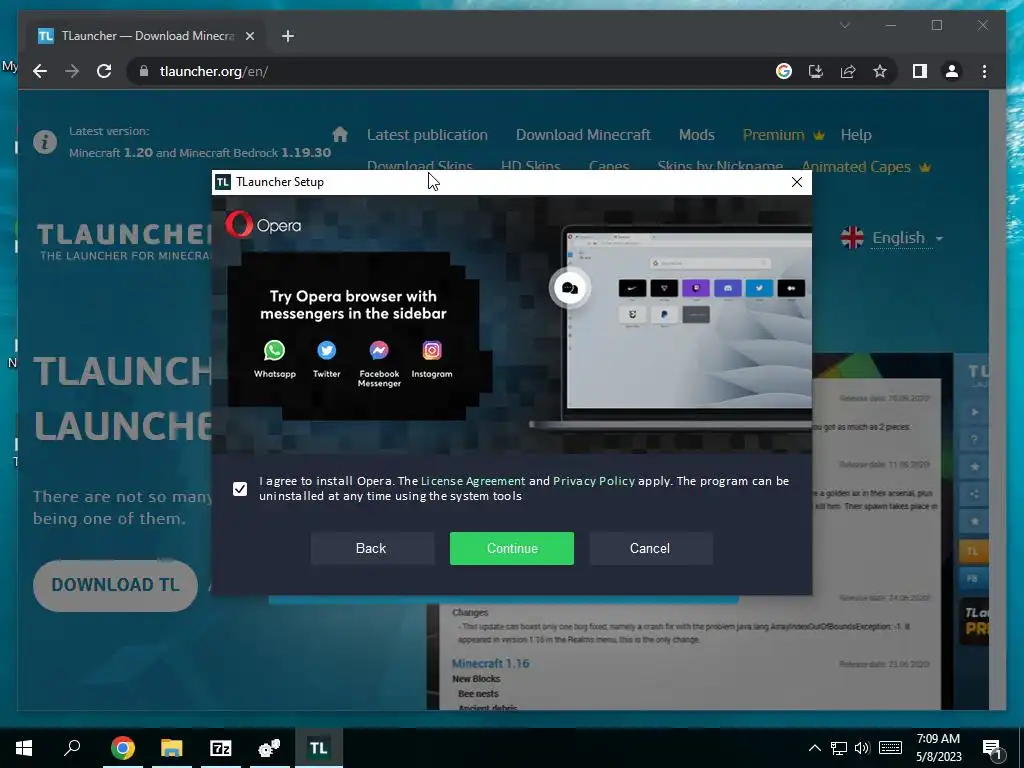
Task: Open Chrome tab search chevron
Action: coord(844,25)
